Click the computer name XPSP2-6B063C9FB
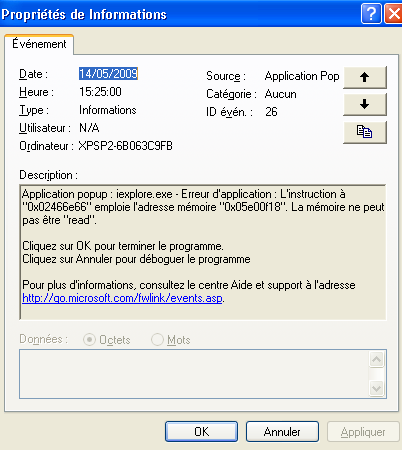 (126, 146)
